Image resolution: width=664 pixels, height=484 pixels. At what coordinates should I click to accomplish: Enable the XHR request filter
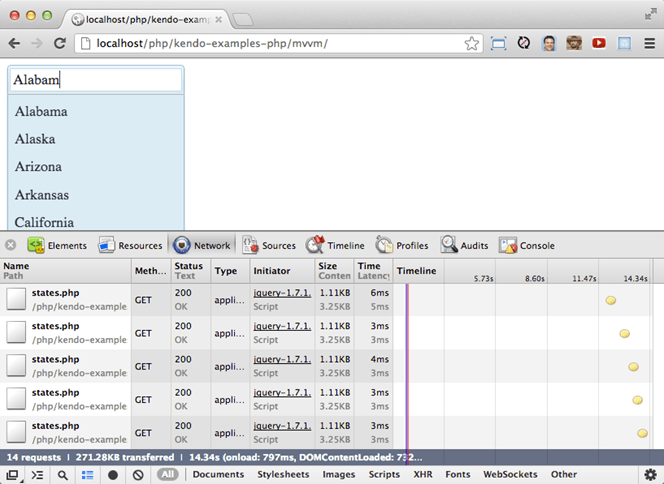tap(423, 475)
